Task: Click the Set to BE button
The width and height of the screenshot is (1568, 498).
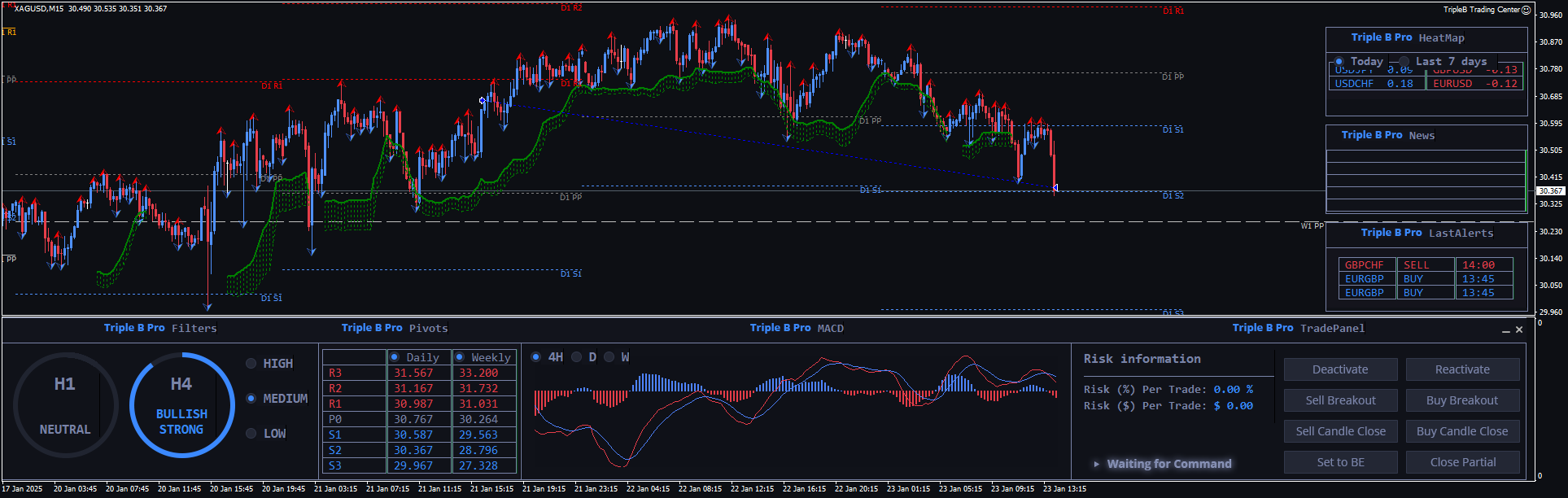Action: point(1340,462)
